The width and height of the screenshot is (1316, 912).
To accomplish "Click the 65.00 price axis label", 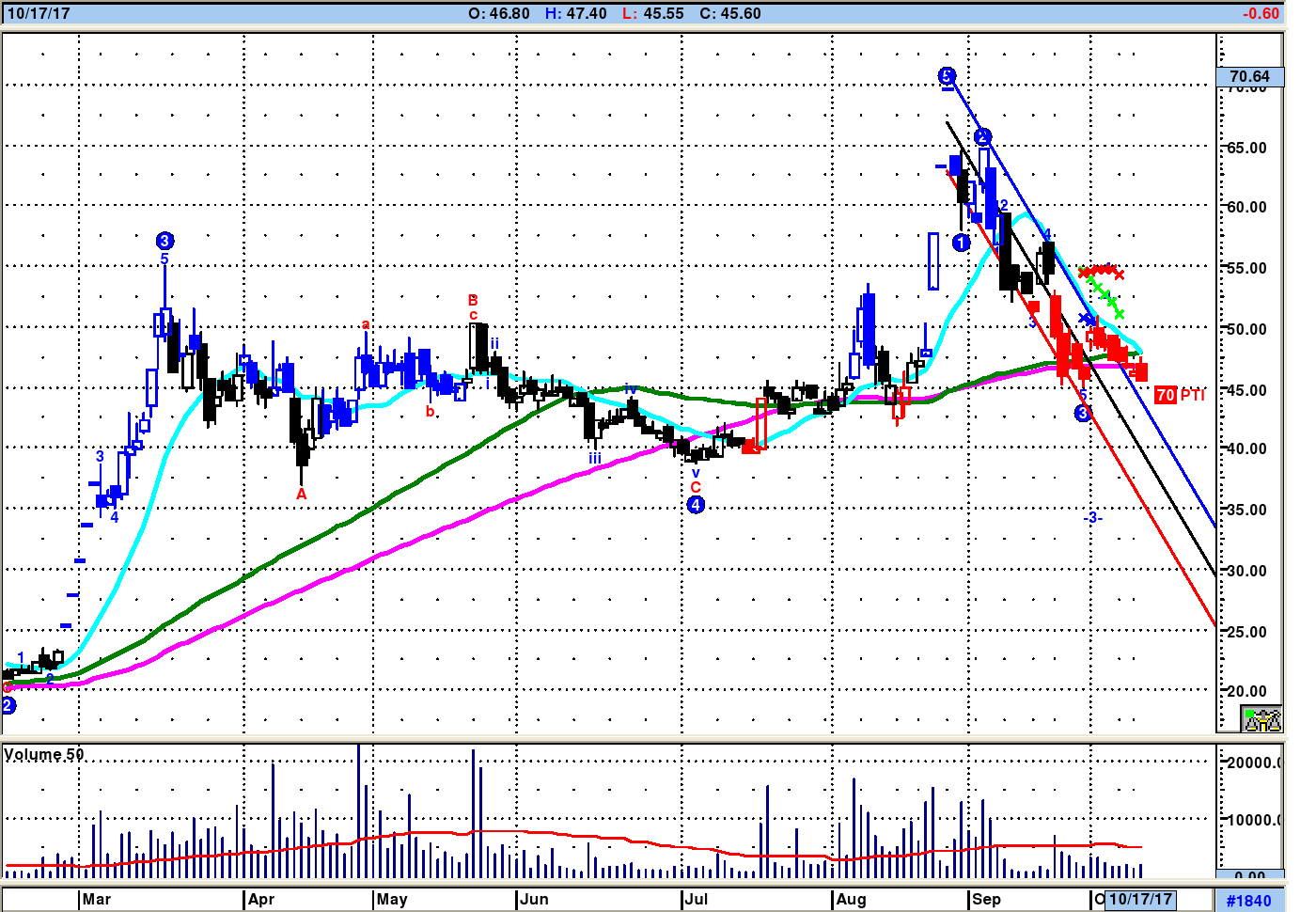I will [x=1247, y=148].
